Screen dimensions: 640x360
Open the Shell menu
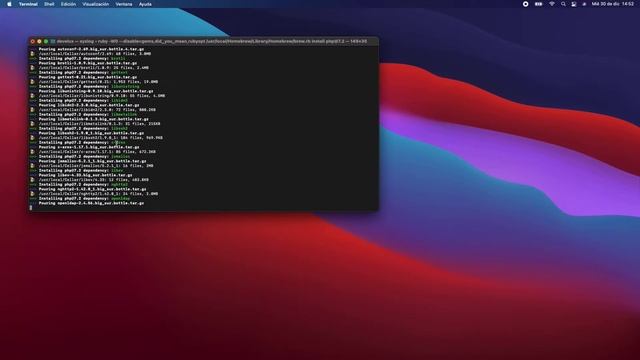49,4
